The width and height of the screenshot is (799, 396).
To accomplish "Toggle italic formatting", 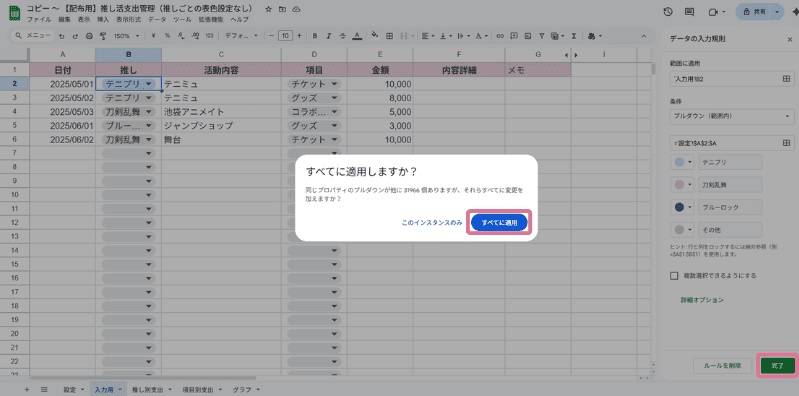I will point(329,36).
